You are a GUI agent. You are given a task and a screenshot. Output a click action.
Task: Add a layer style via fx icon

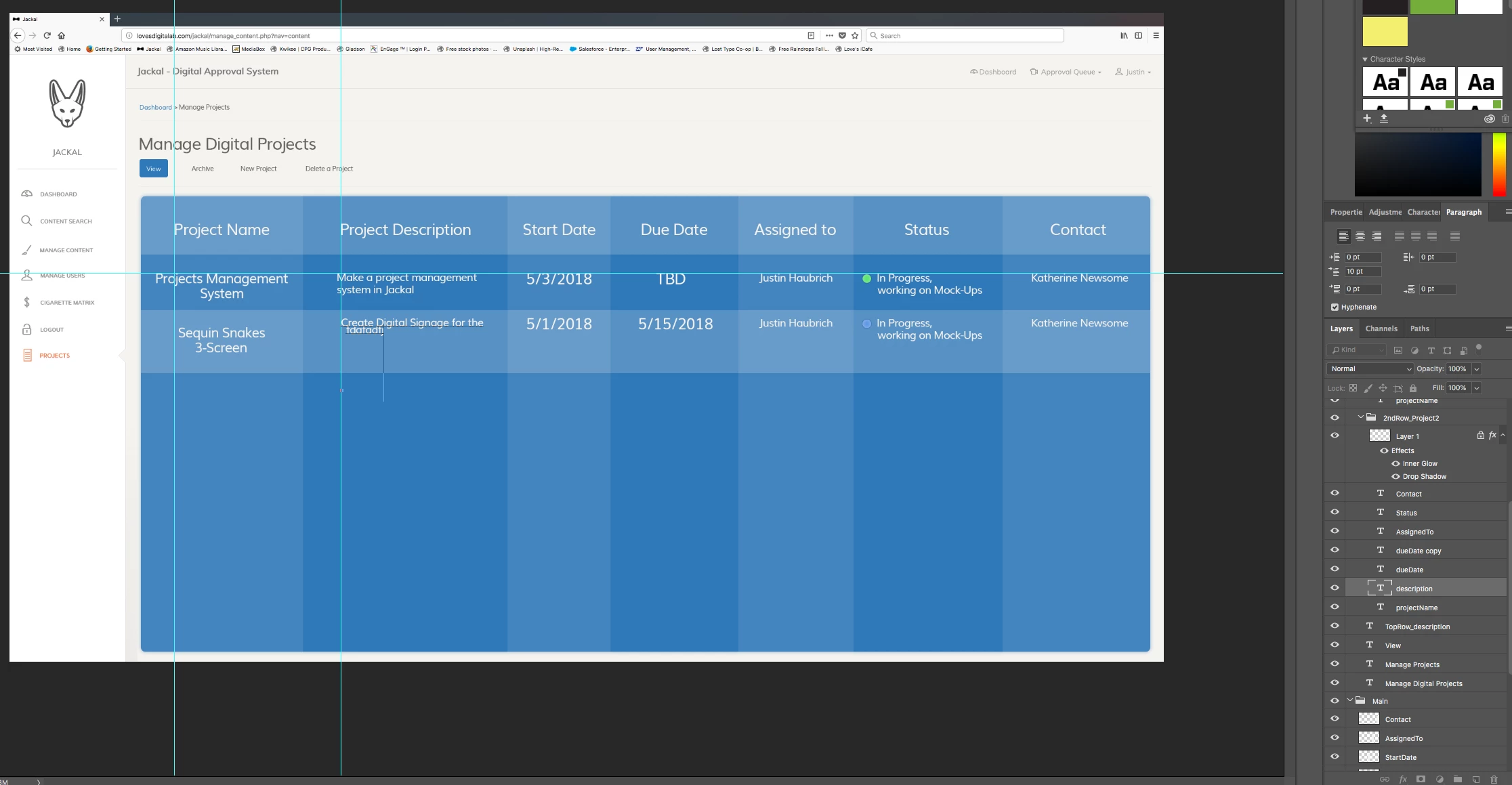tap(1403, 779)
